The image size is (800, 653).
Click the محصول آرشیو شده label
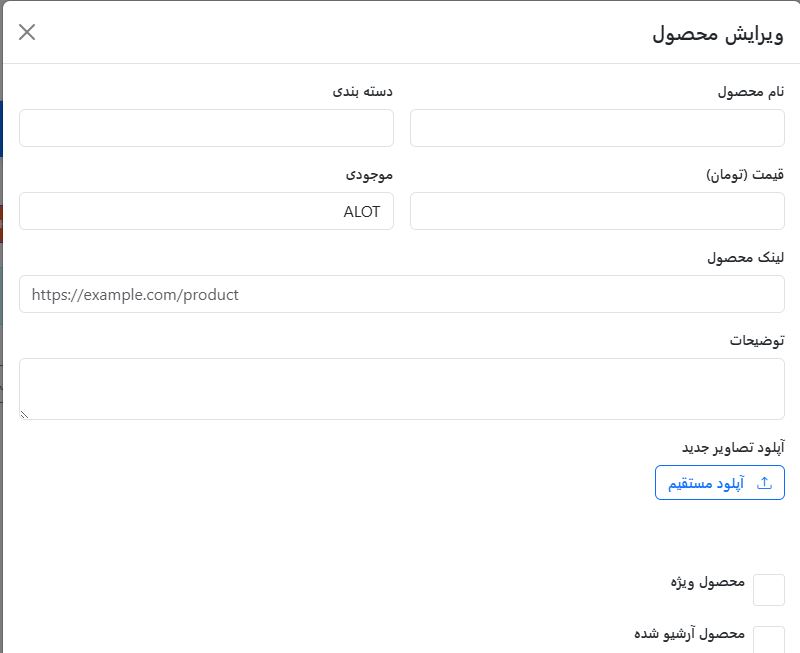click(x=690, y=634)
